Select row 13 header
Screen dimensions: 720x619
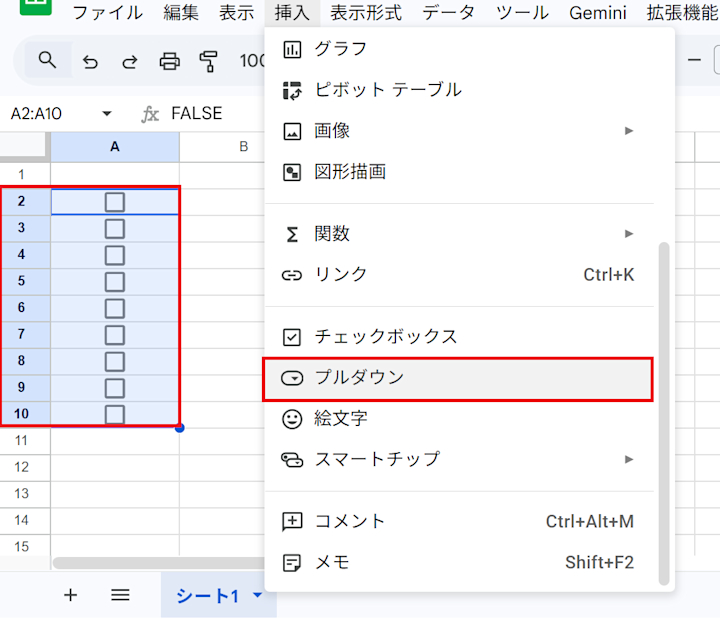coord(22,494)
